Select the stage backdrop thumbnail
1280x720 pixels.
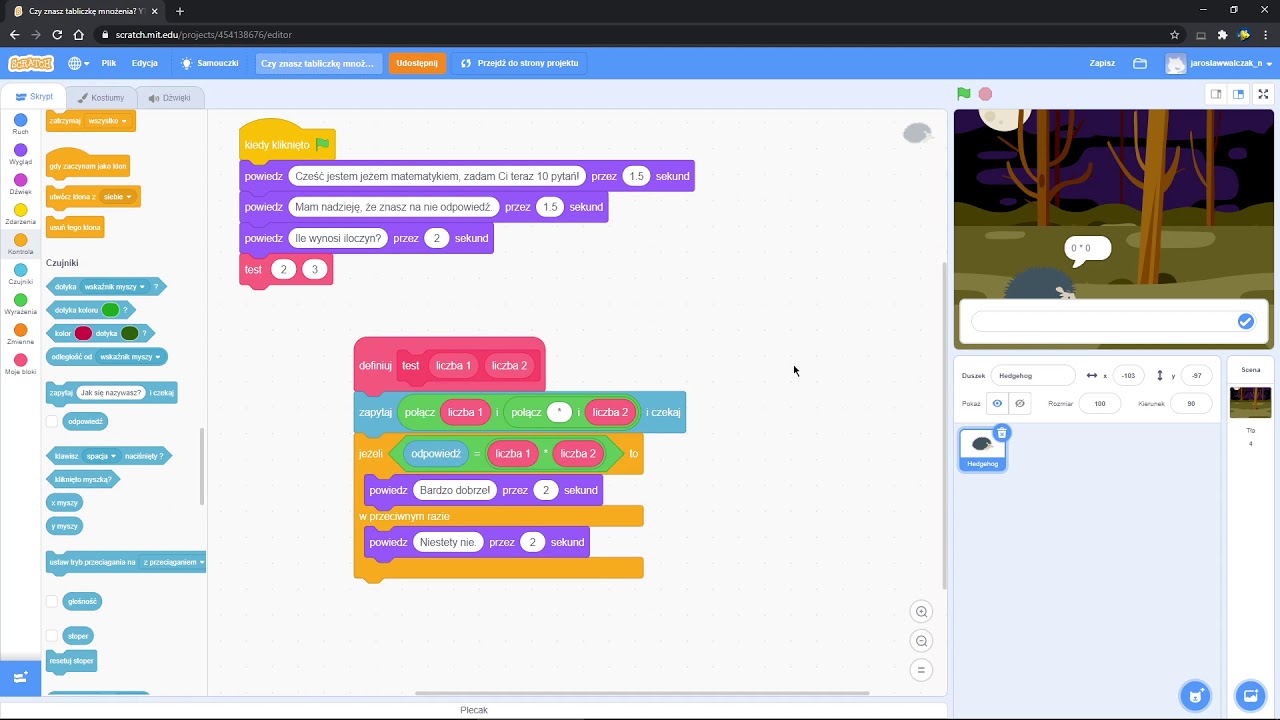pos(1250,402)
